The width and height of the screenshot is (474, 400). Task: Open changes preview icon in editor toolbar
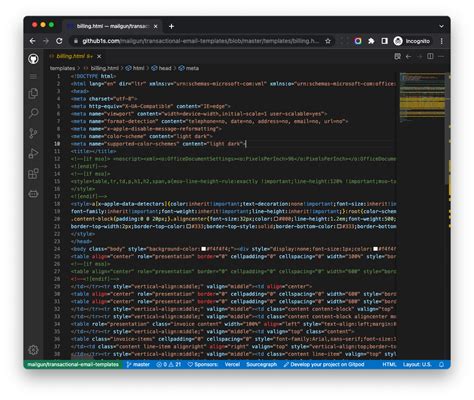pos(397,56)
